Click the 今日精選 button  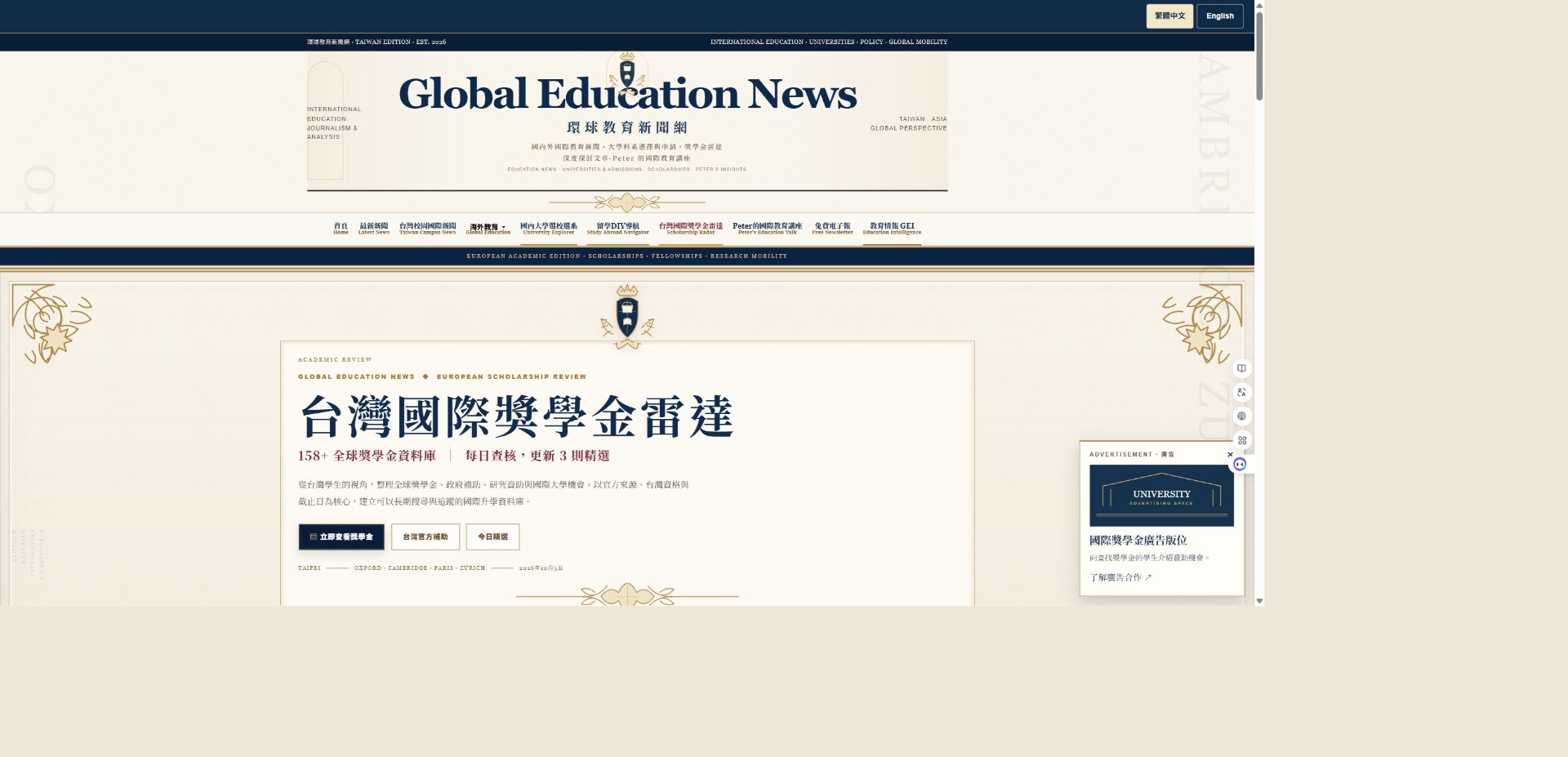(x=492, y=537)
